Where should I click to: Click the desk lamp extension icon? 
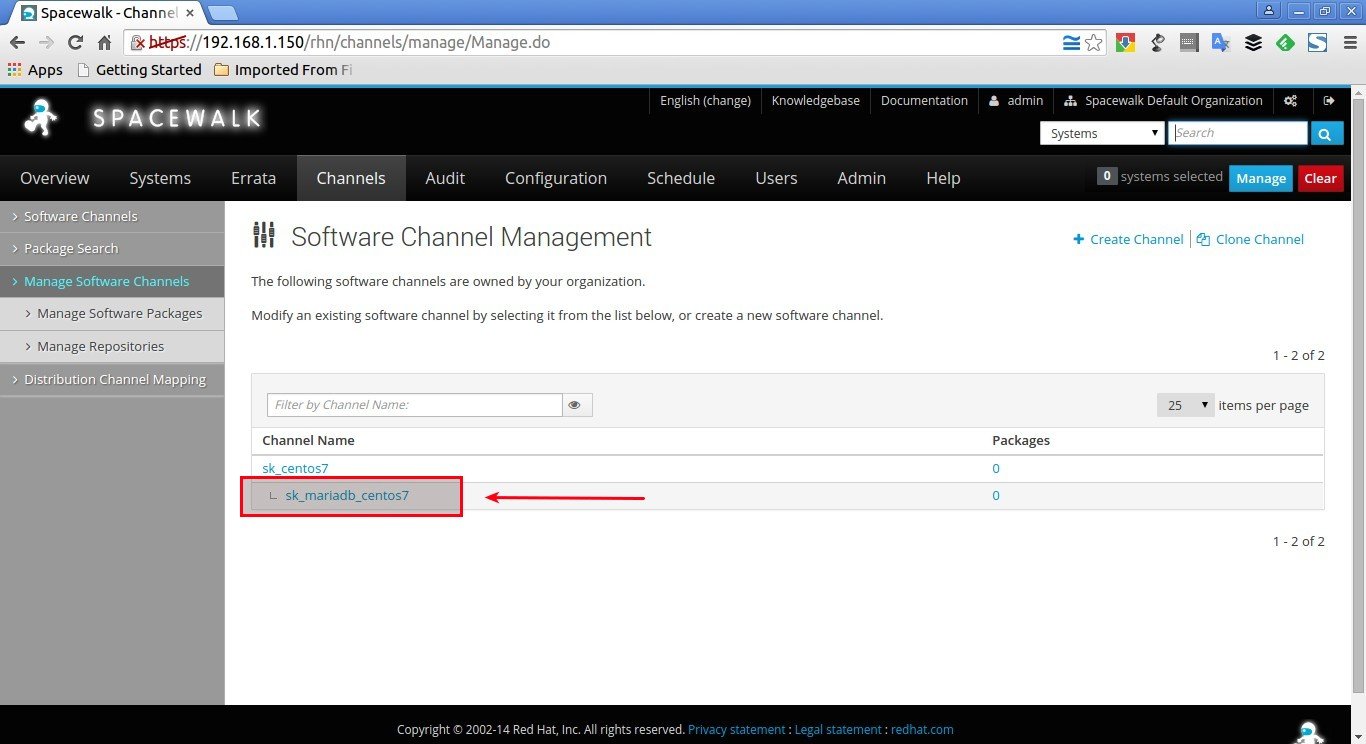click(x=1158, y=43)
